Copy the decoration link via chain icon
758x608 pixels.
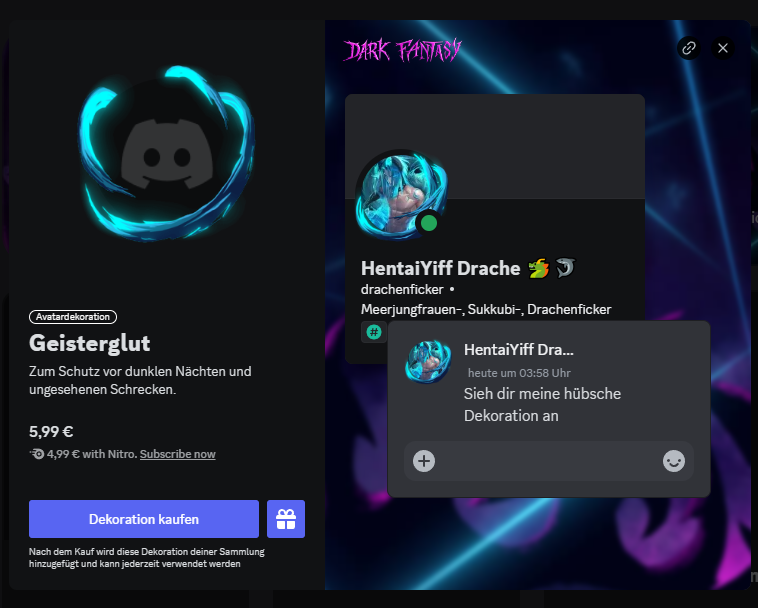pyautogui.click(x=689, y=48)
